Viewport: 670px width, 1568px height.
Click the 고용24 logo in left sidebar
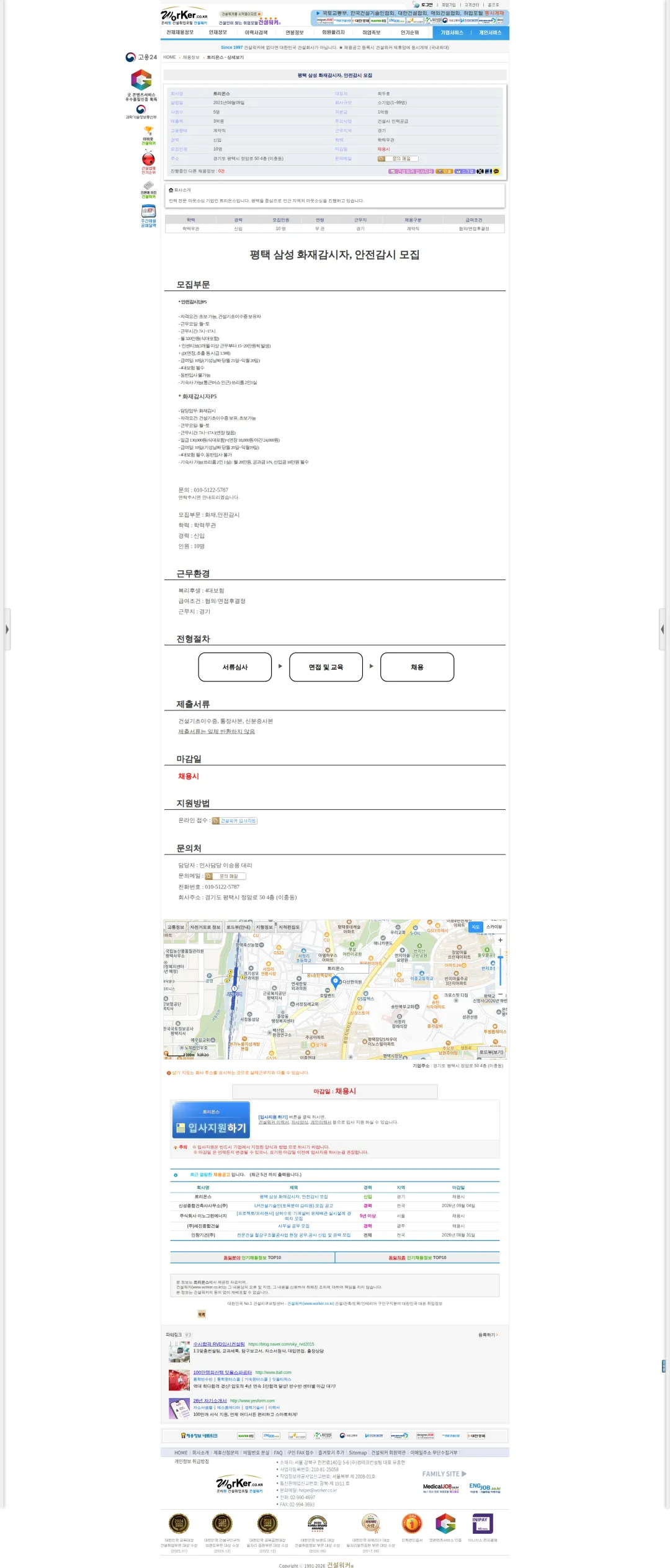coord(141,57)
